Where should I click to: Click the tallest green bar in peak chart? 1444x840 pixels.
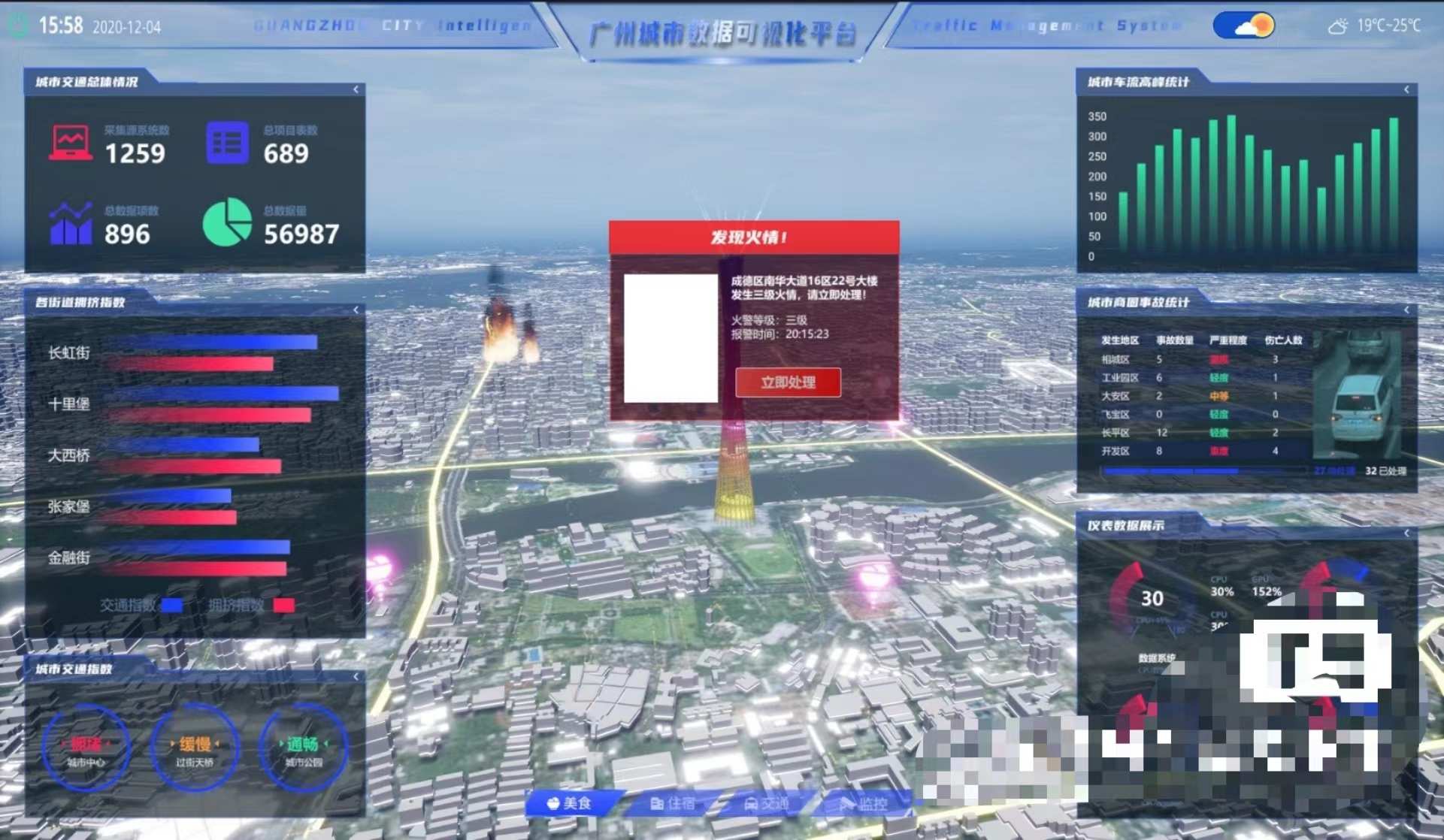[x=1231, y=183]
